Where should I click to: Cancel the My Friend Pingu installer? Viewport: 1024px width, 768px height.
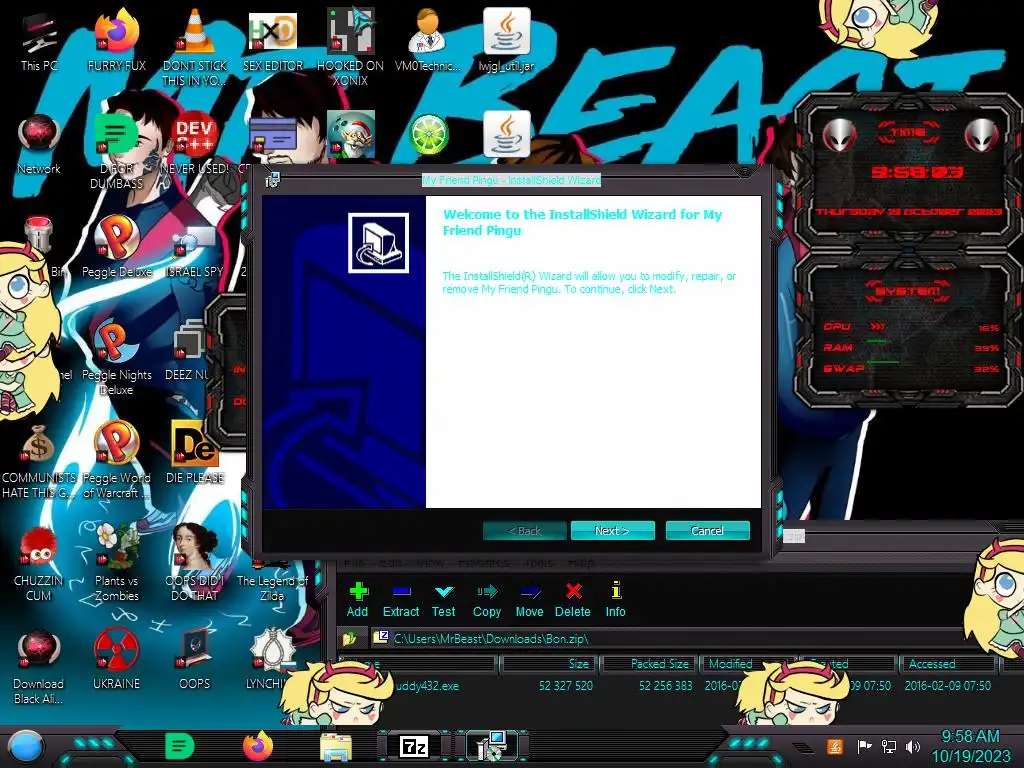707,531
